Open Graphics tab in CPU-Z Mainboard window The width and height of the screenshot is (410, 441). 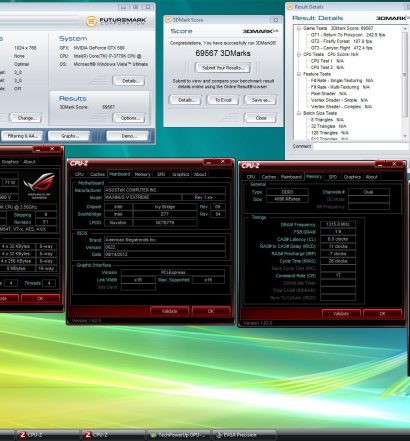click(181, 174)
